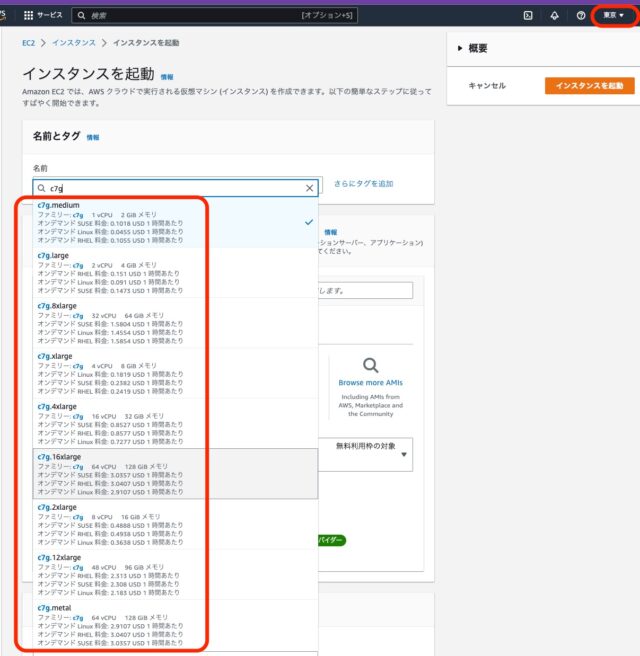The height and width of the screenshot is (656, 640).
Task: Open the 東京 region dropdown
Action: [x=613, y=15]
